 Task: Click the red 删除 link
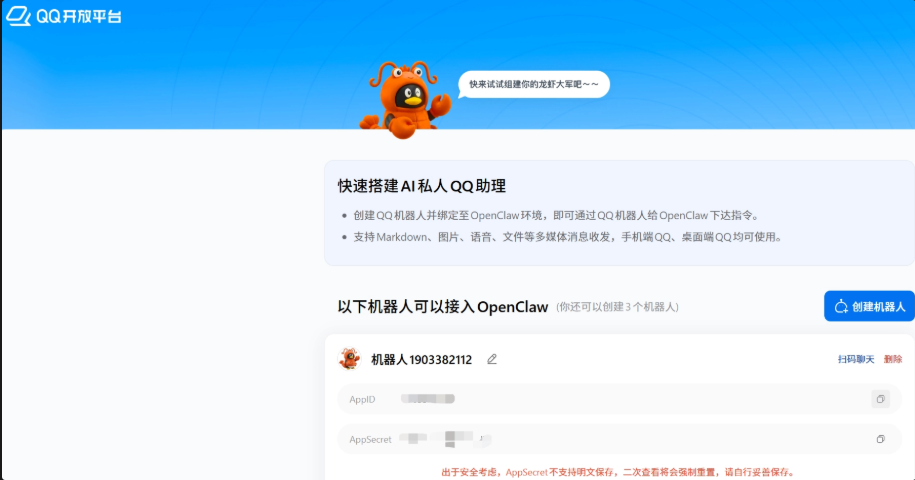(x=893, y=359)
